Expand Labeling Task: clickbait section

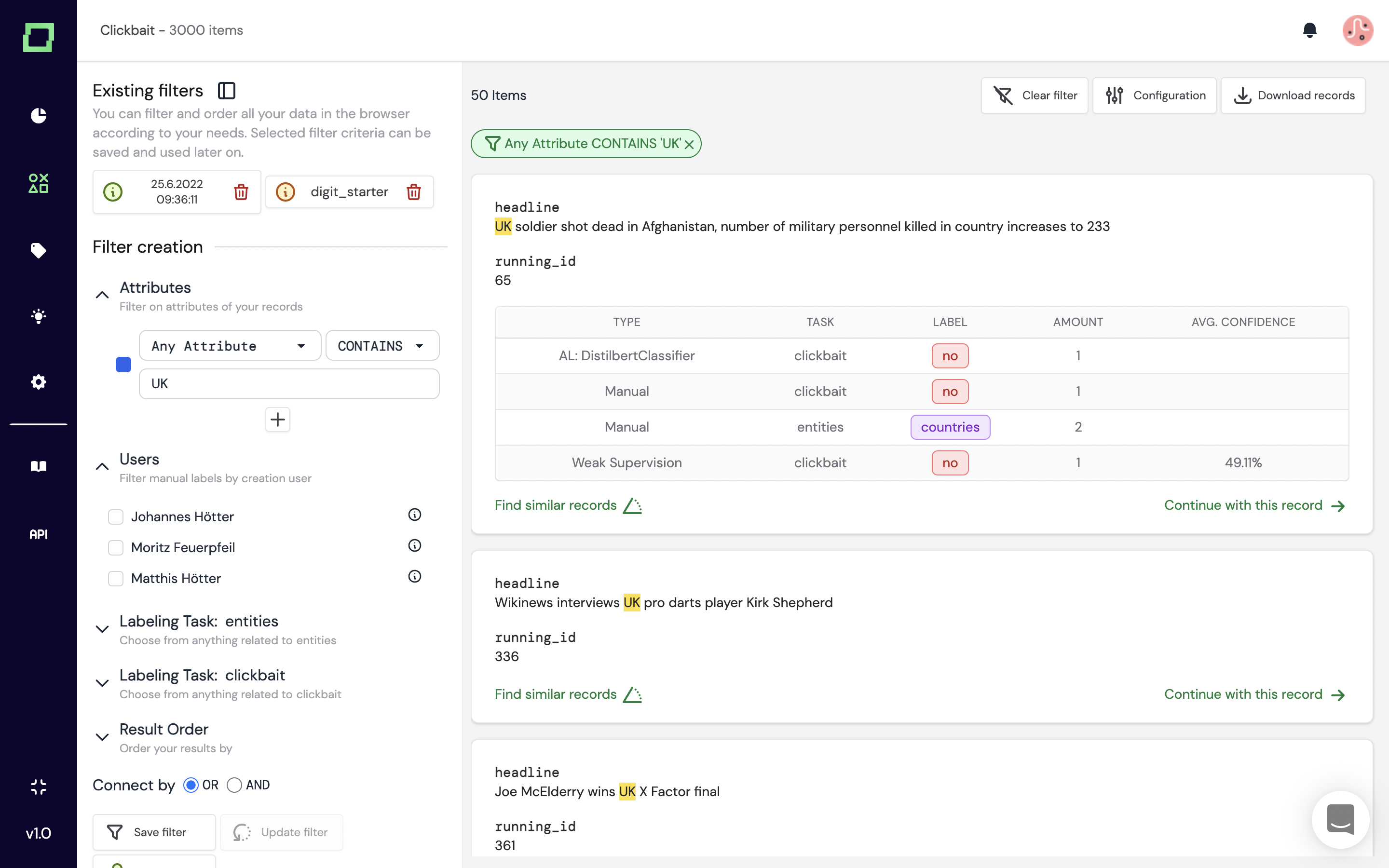(x=102, y=683)
